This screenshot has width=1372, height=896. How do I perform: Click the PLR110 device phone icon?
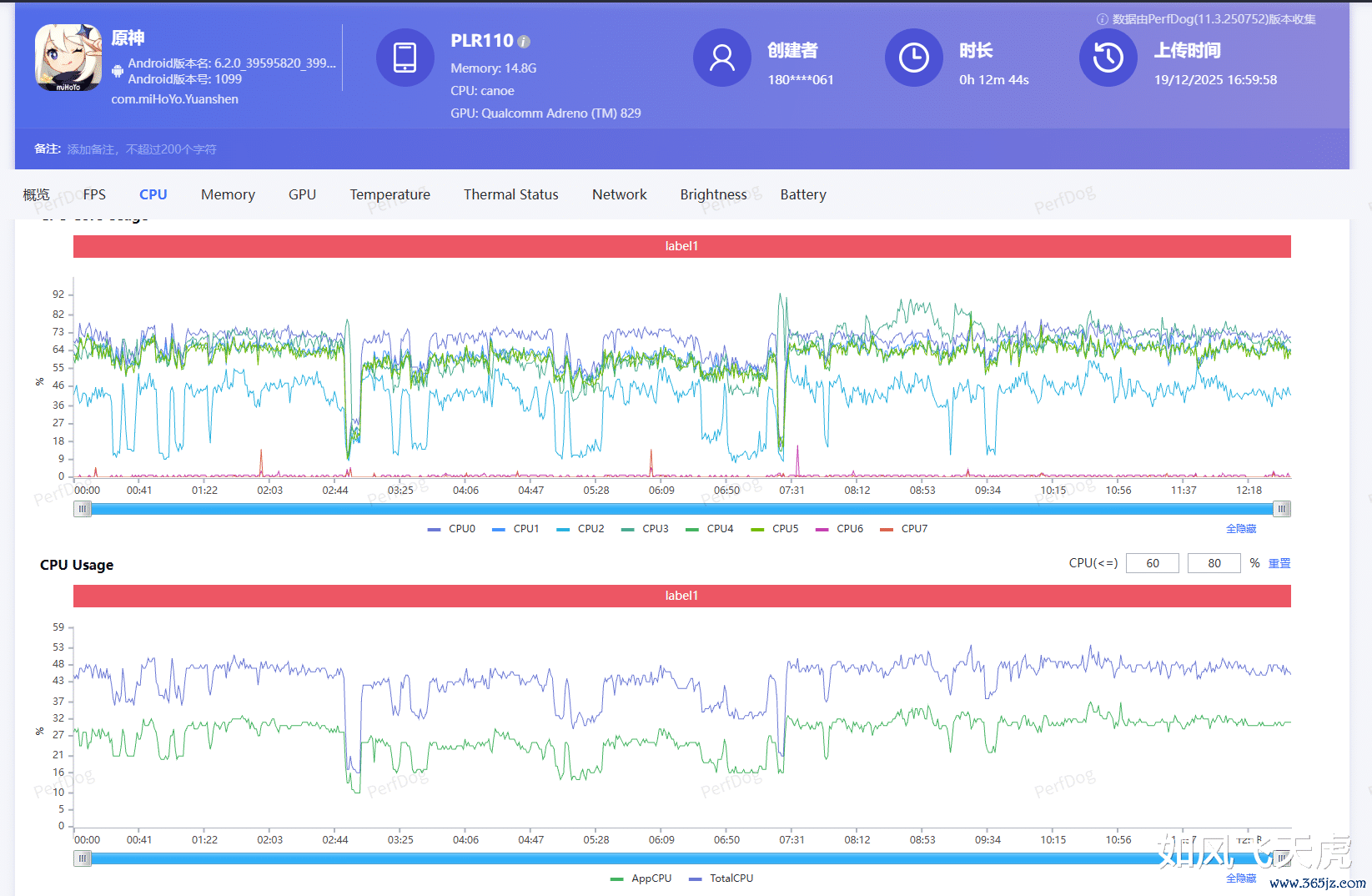pyautogui.click(x=405, y=58)
